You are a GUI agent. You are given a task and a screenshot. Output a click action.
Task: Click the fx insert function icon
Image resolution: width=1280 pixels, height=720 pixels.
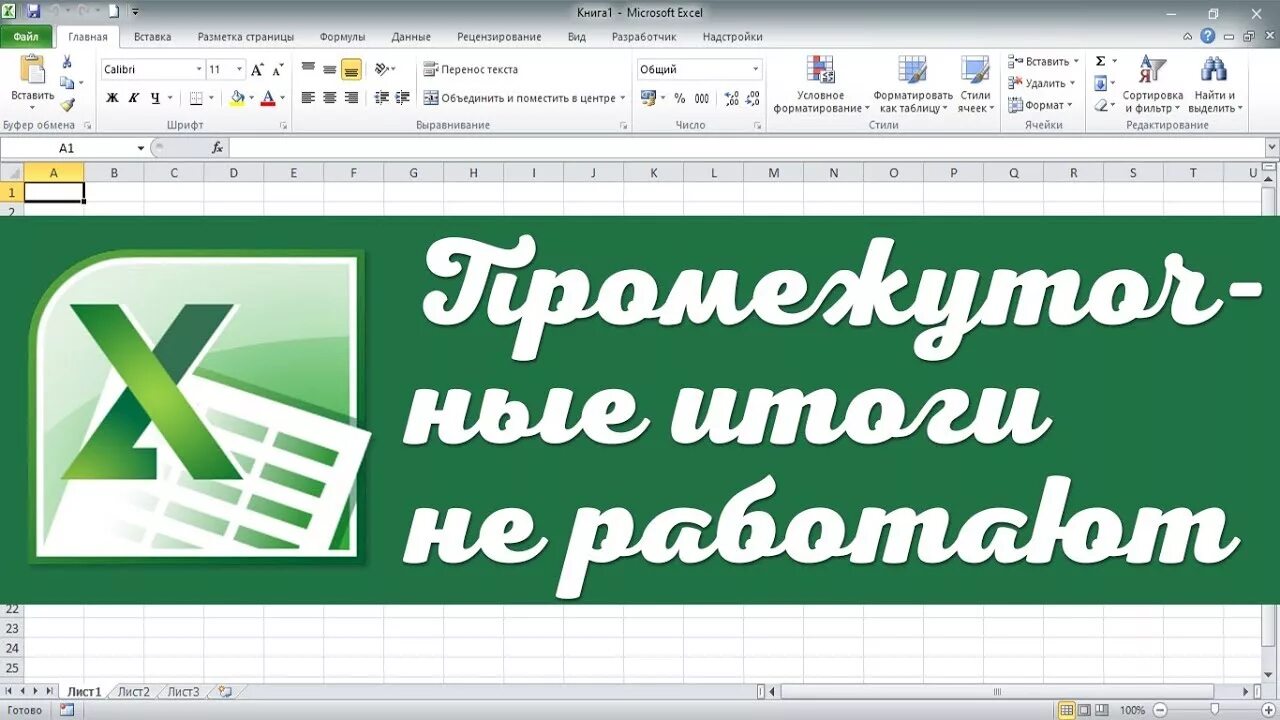(x=217, y=148)
